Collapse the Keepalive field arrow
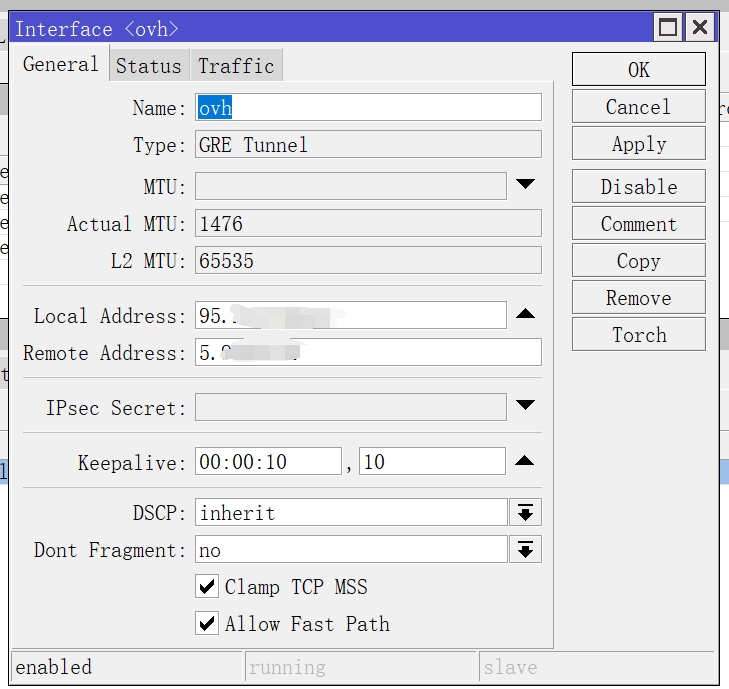729x689 pixels. click(x=525, y=461)
